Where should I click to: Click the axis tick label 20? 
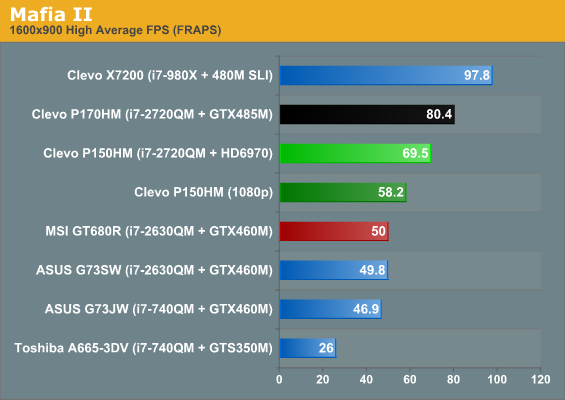click(323, 379)
